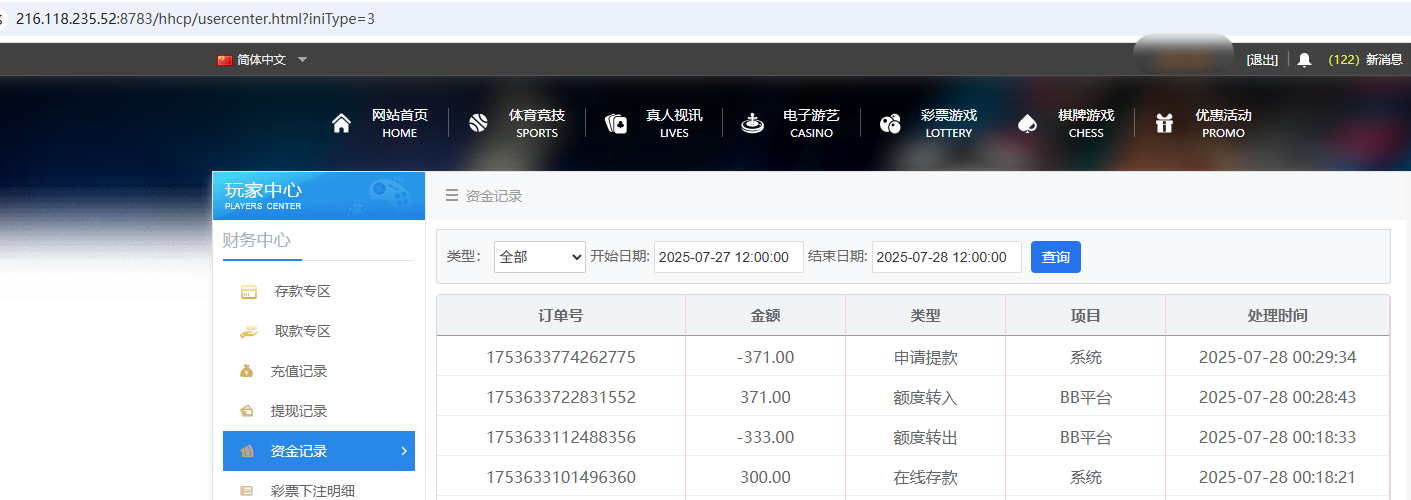Open 存款专区 in the sidebar
The image size is (1411, 500).
point(302,292)
